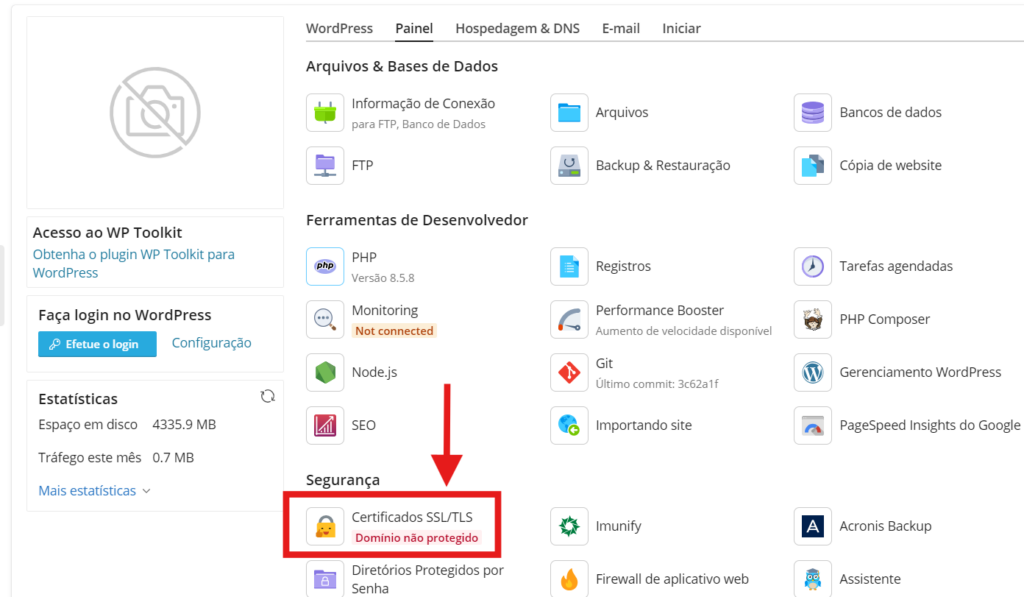This screenshot has width=1024, height=597.
Task: Click the Importando site label
Action: 643,425
